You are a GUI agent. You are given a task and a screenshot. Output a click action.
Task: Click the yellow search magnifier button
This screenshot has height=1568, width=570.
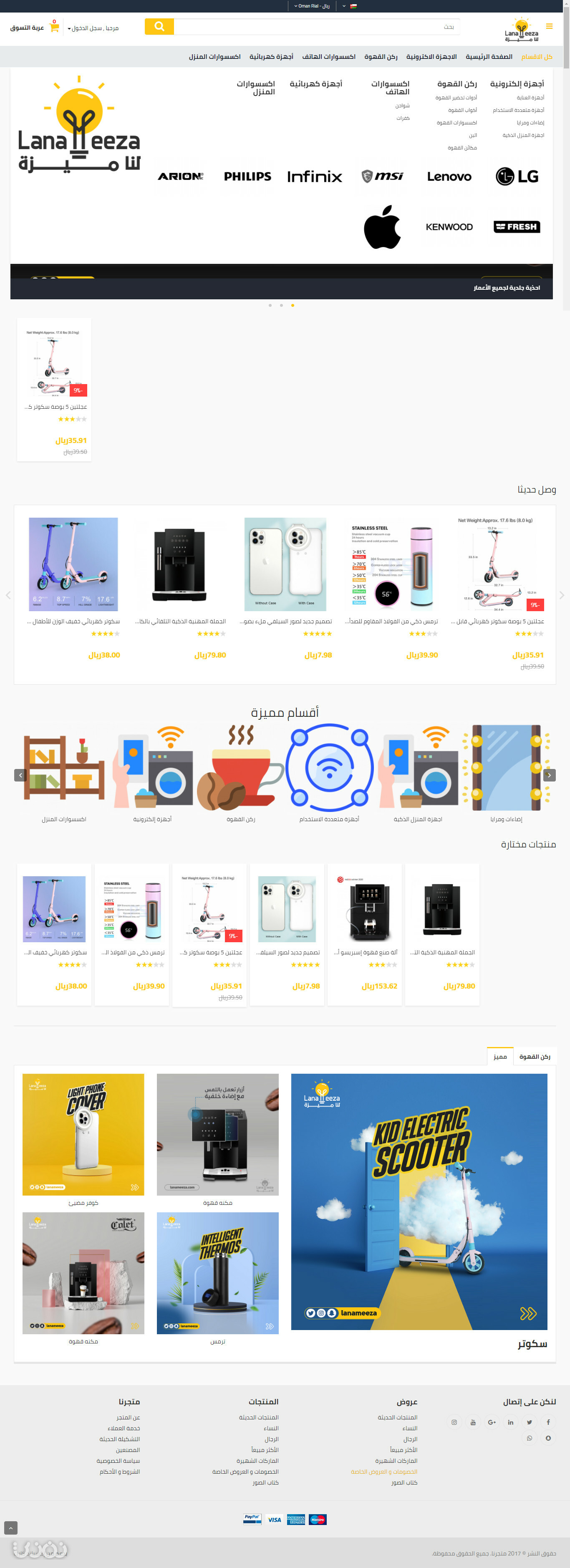click(x=159, y=27)
